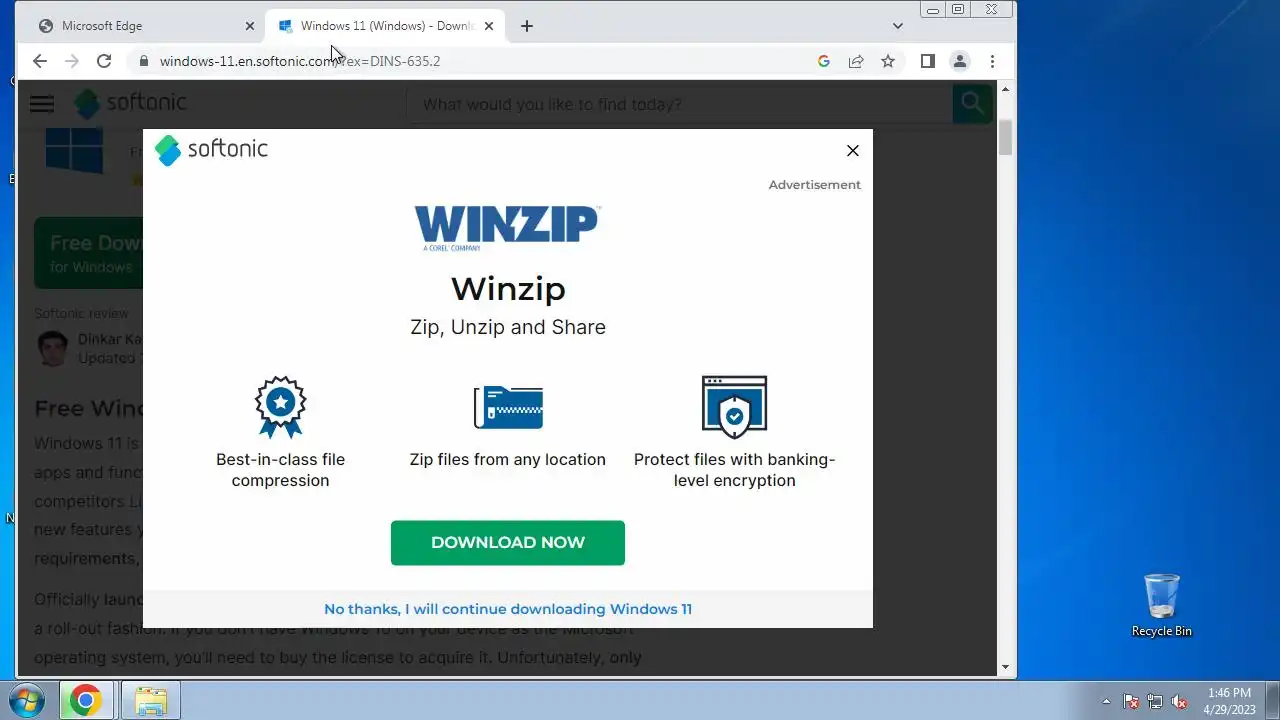Click the browser forward arrow

point(71,61)
